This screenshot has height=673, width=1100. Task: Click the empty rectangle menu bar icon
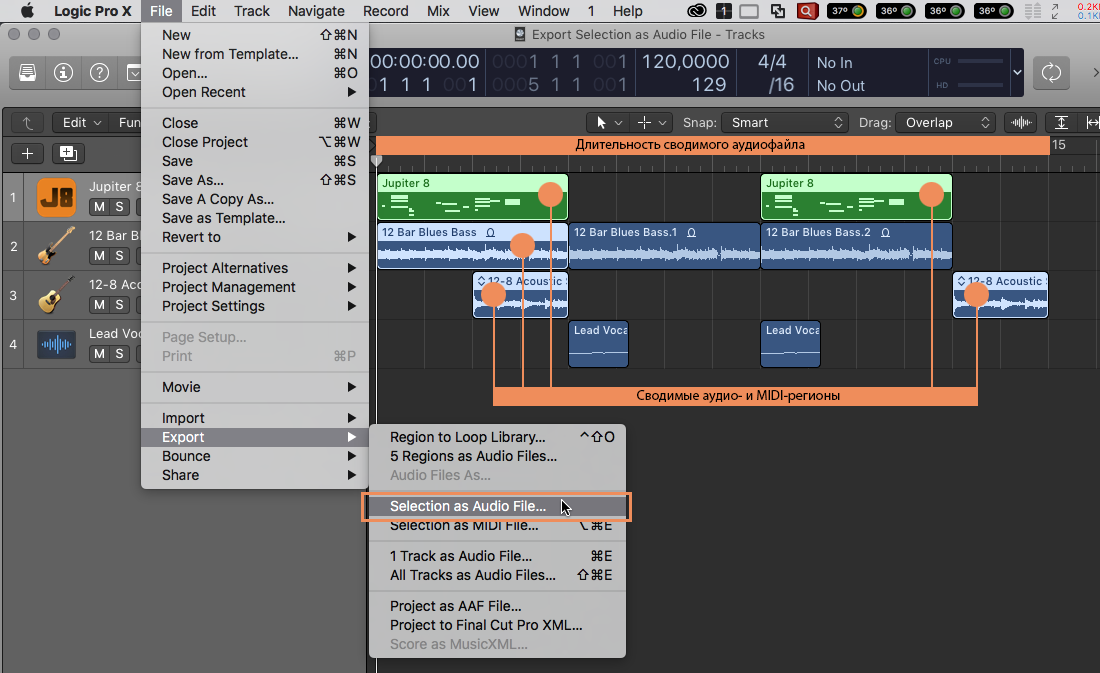[x=749, y=11]
